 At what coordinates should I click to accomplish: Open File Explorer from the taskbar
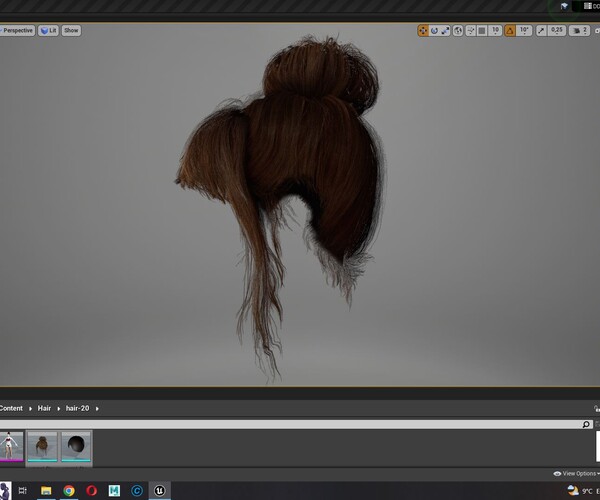click(x=46, y=490)
